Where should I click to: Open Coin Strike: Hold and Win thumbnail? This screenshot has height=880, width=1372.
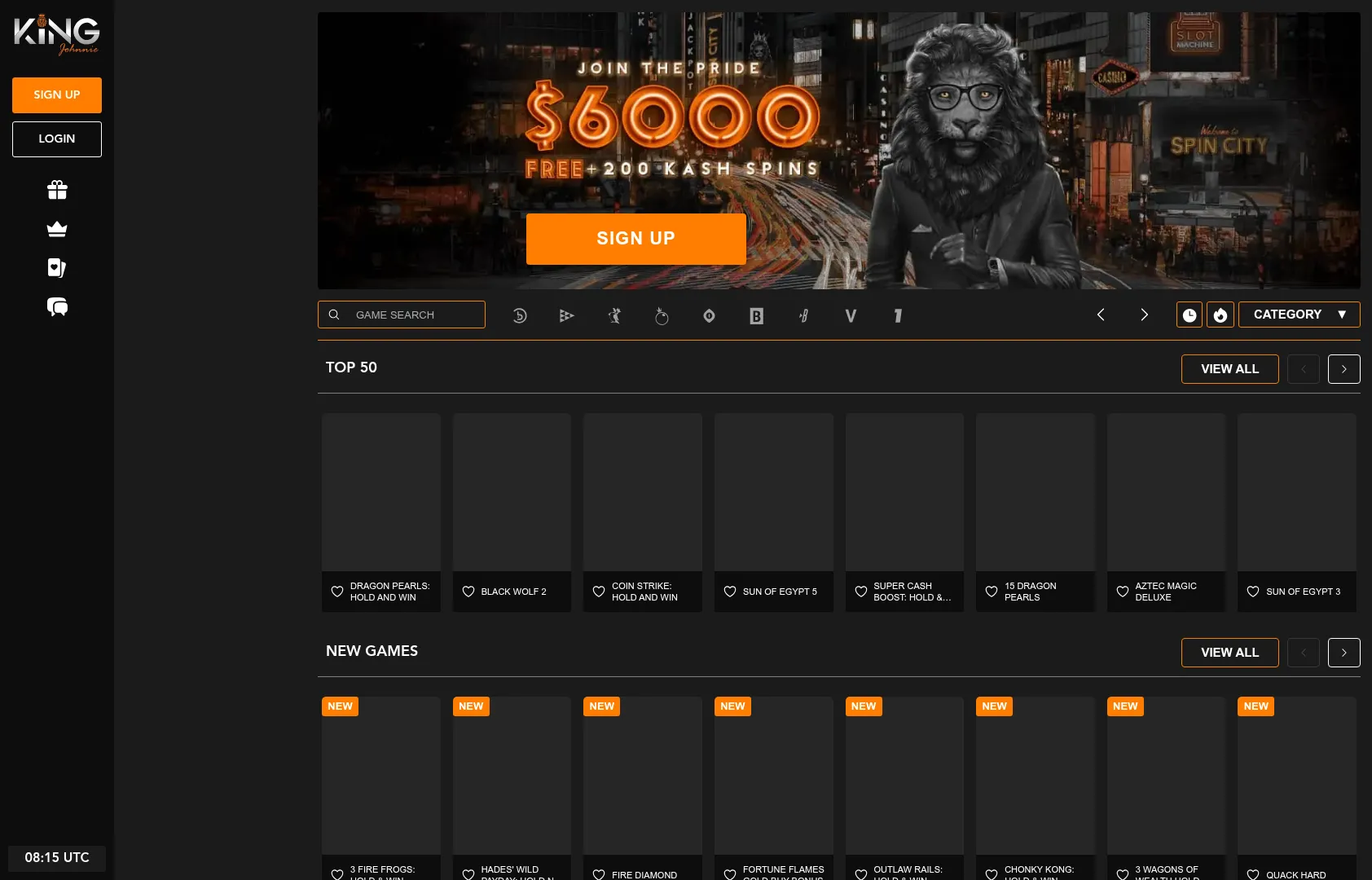[643, 492]
